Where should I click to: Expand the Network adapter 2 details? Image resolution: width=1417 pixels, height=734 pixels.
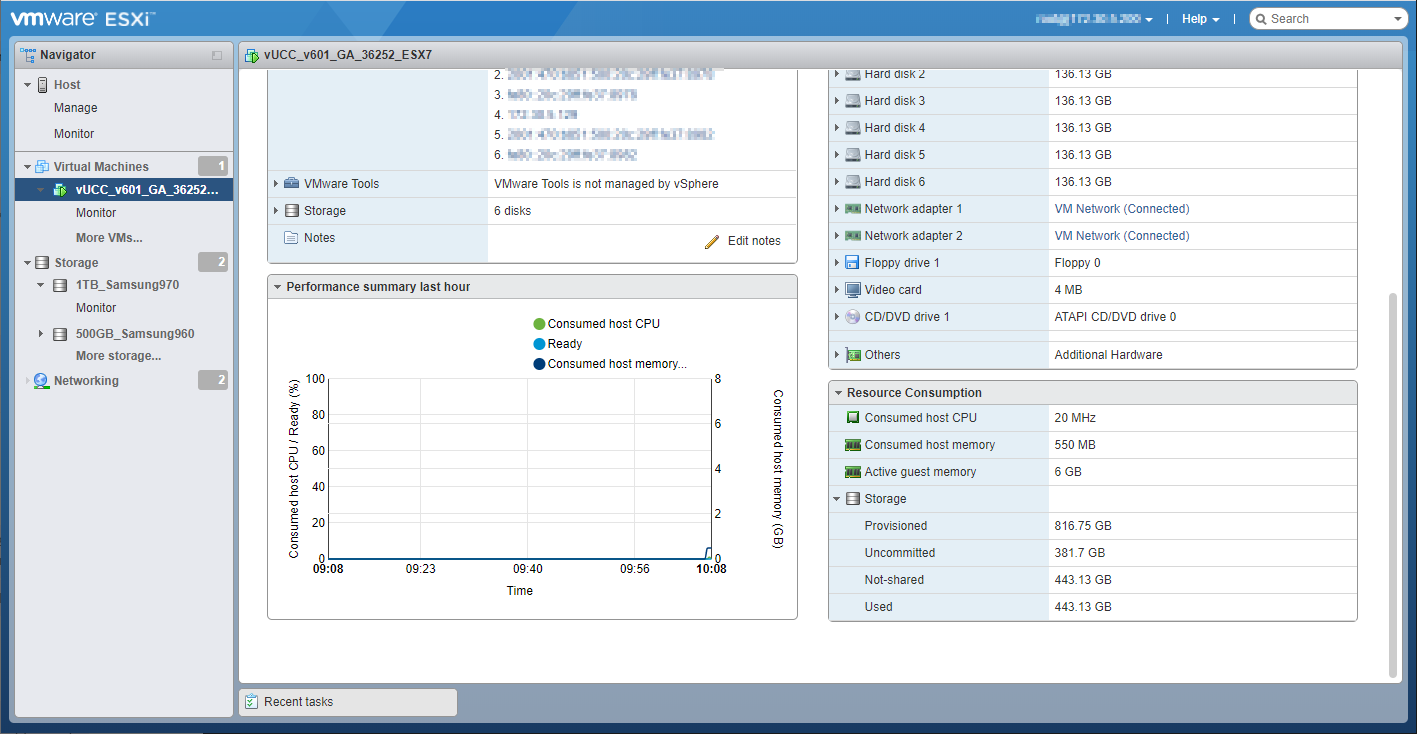837,236
